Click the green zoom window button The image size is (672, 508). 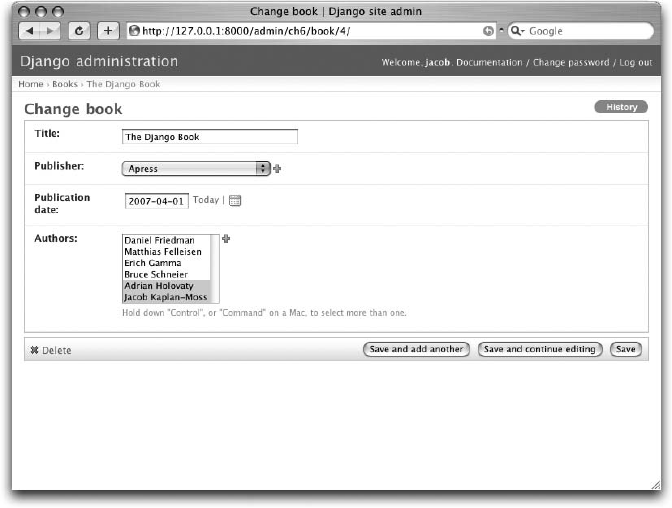point(57,12)
